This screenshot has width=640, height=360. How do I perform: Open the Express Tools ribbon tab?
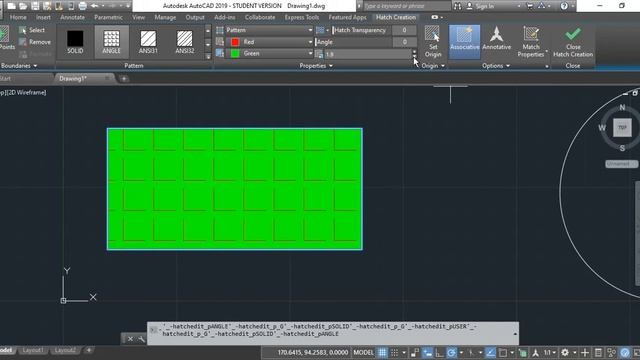[302, 18]
